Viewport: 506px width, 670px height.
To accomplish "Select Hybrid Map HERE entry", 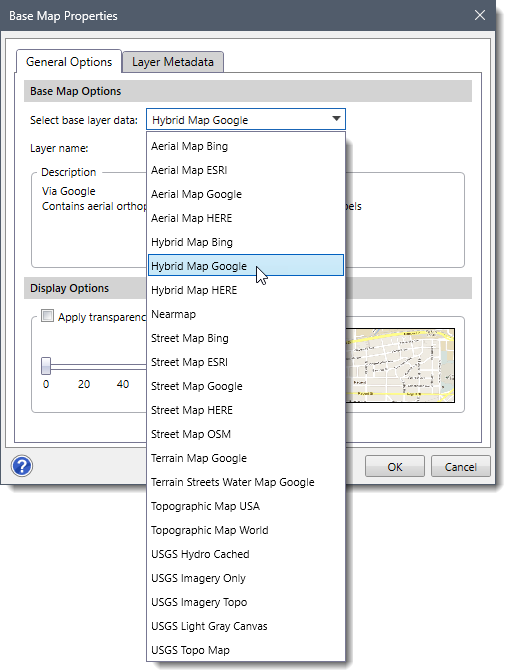I will click(246, 290).
